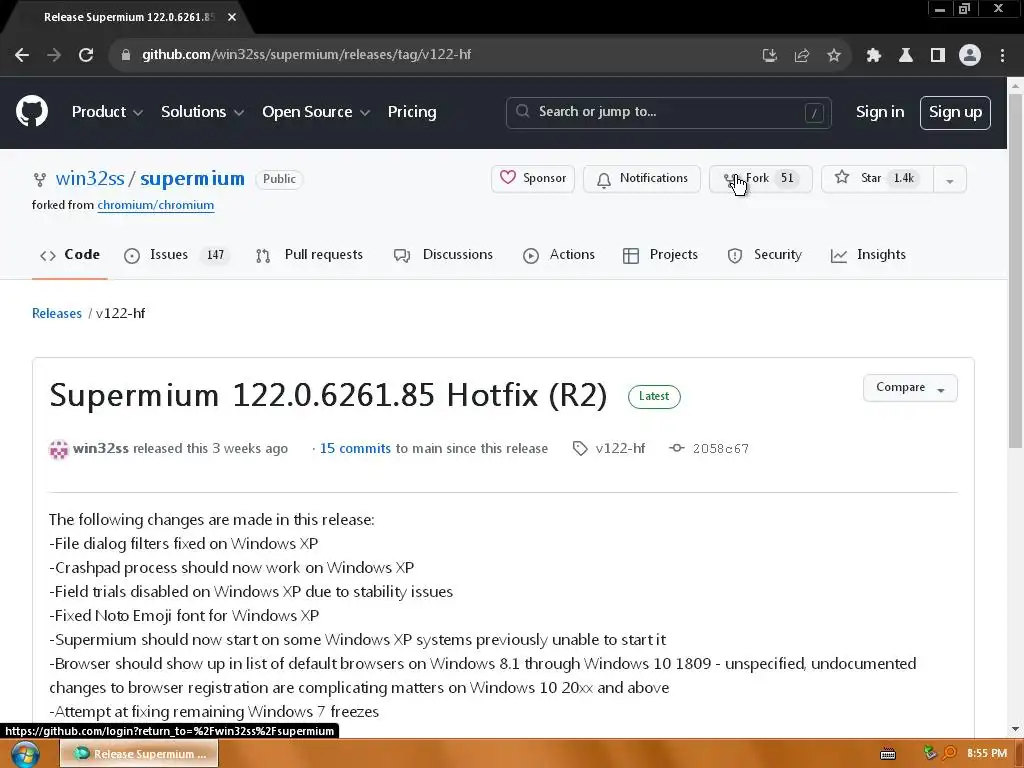
Task: Click the Sponsor button
Action: (533, 178)
